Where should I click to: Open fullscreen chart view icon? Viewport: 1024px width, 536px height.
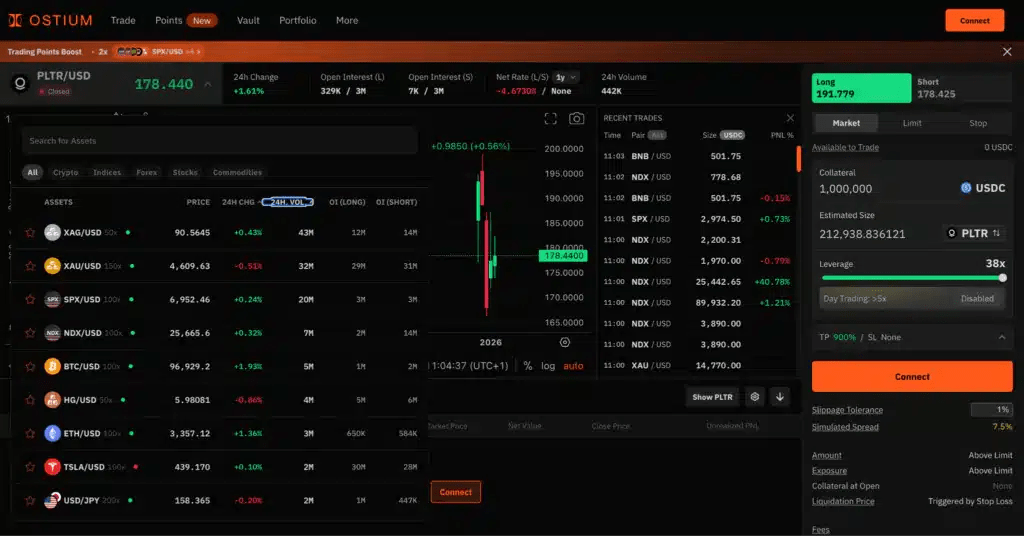tap(551, 119)
